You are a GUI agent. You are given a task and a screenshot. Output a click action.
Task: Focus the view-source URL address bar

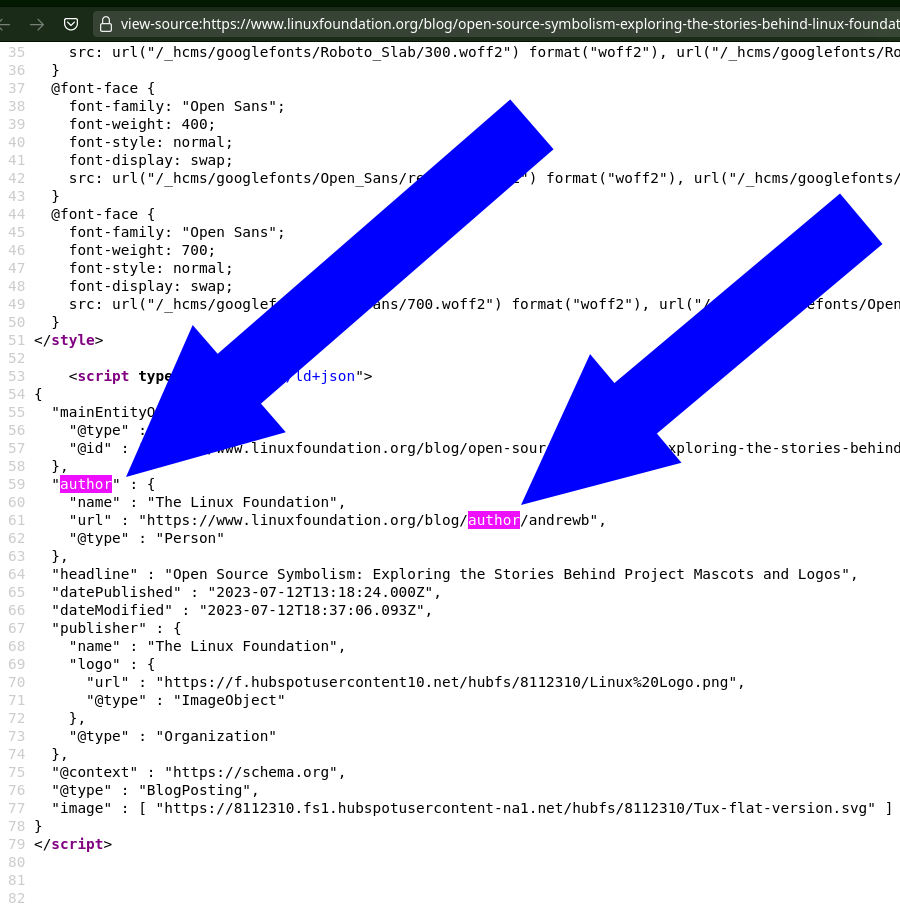point(500,24)
